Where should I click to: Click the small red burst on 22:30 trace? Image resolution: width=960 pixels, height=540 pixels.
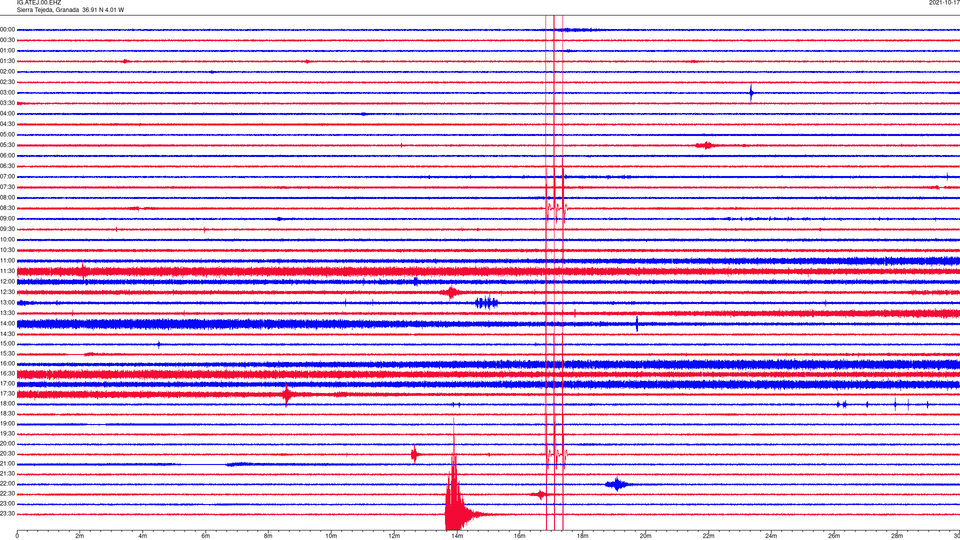tap(539, 494)
